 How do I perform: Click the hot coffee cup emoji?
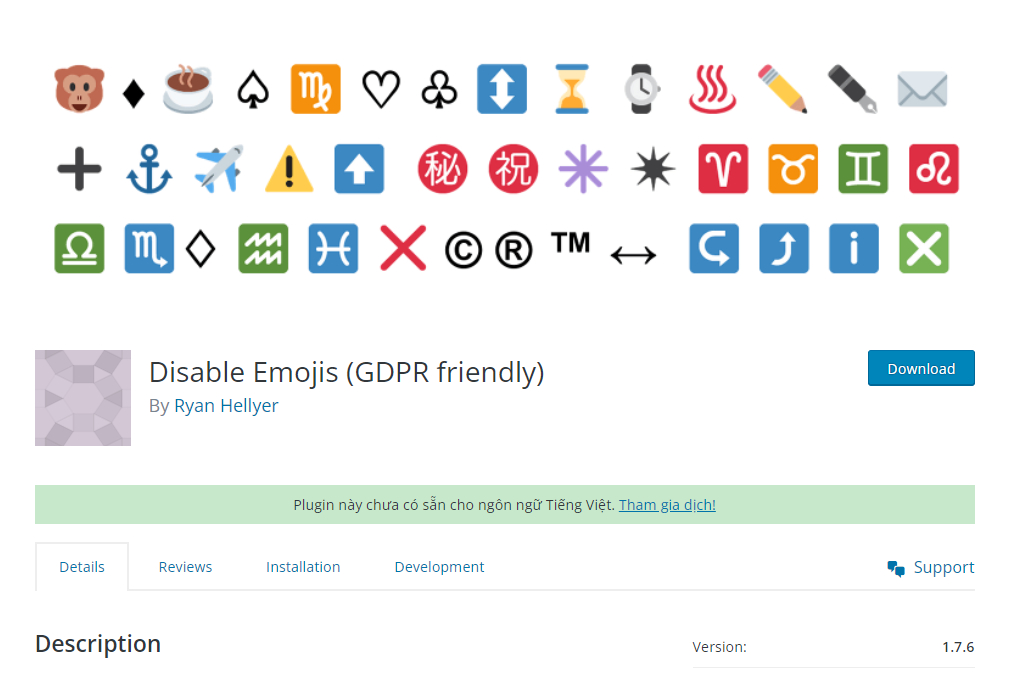tap(188, 89)
